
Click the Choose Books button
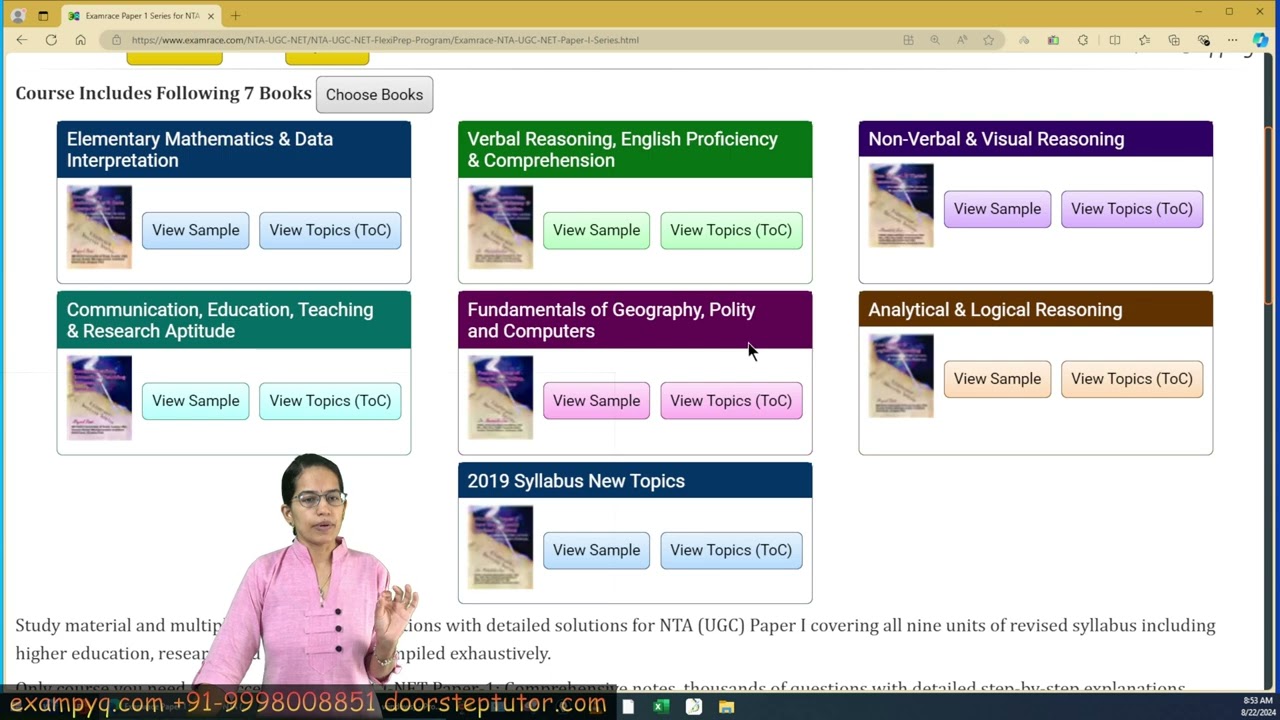tap(374, 94)
